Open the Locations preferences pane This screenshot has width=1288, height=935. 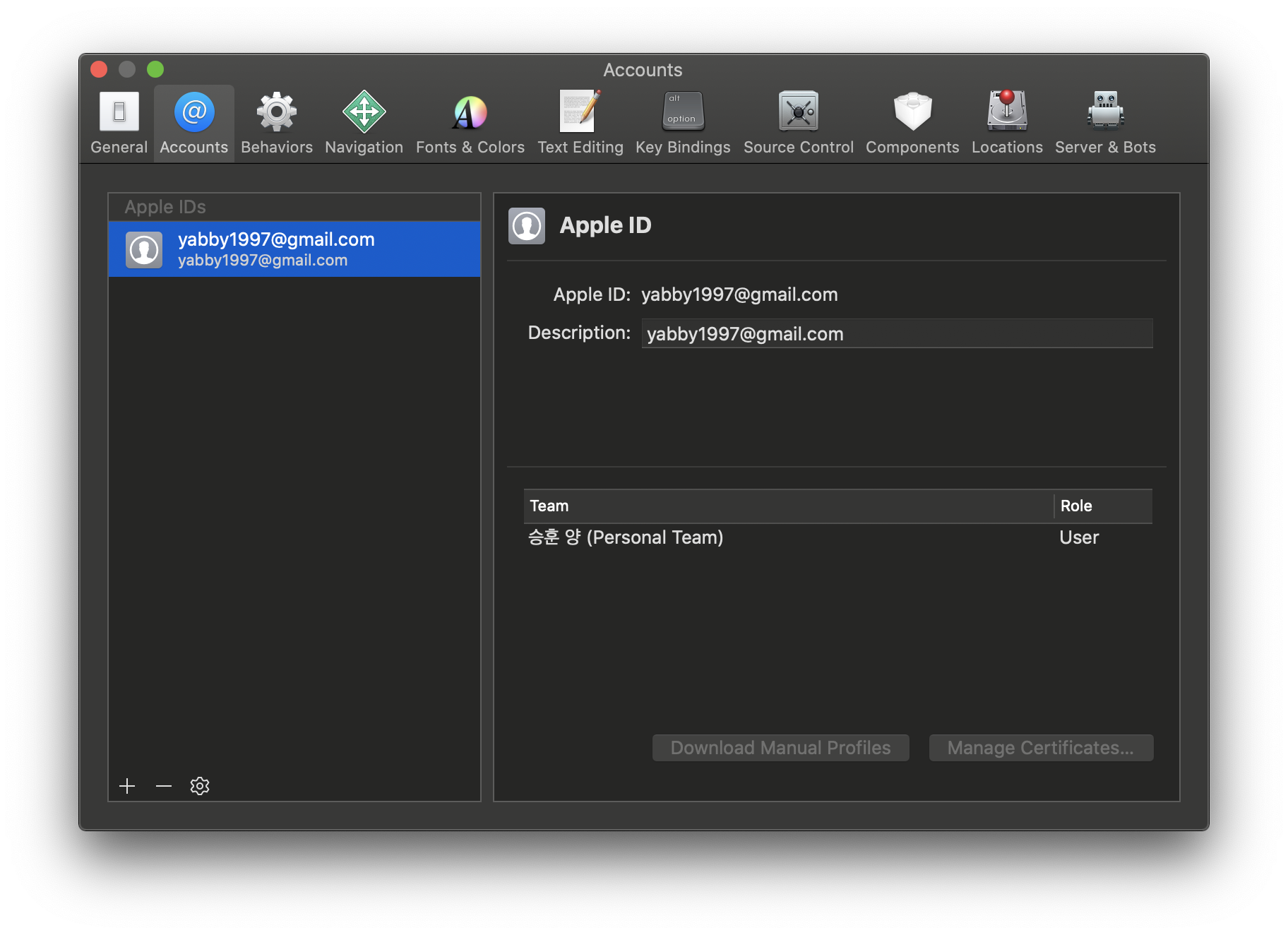pos(1006,122)
